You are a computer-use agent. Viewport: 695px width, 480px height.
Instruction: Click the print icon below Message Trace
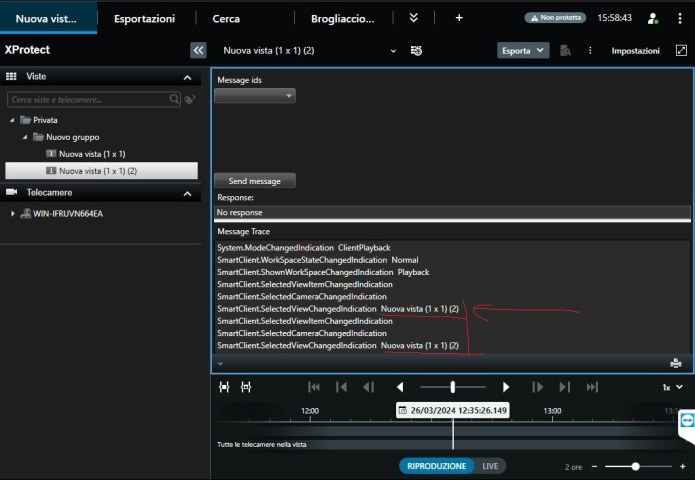coord(676,363)
